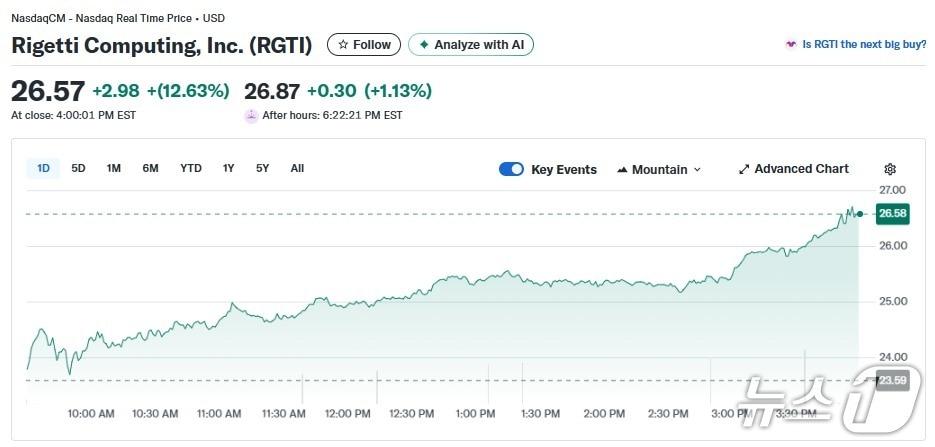Click the 23.59 previous close marker

[891, 380]
